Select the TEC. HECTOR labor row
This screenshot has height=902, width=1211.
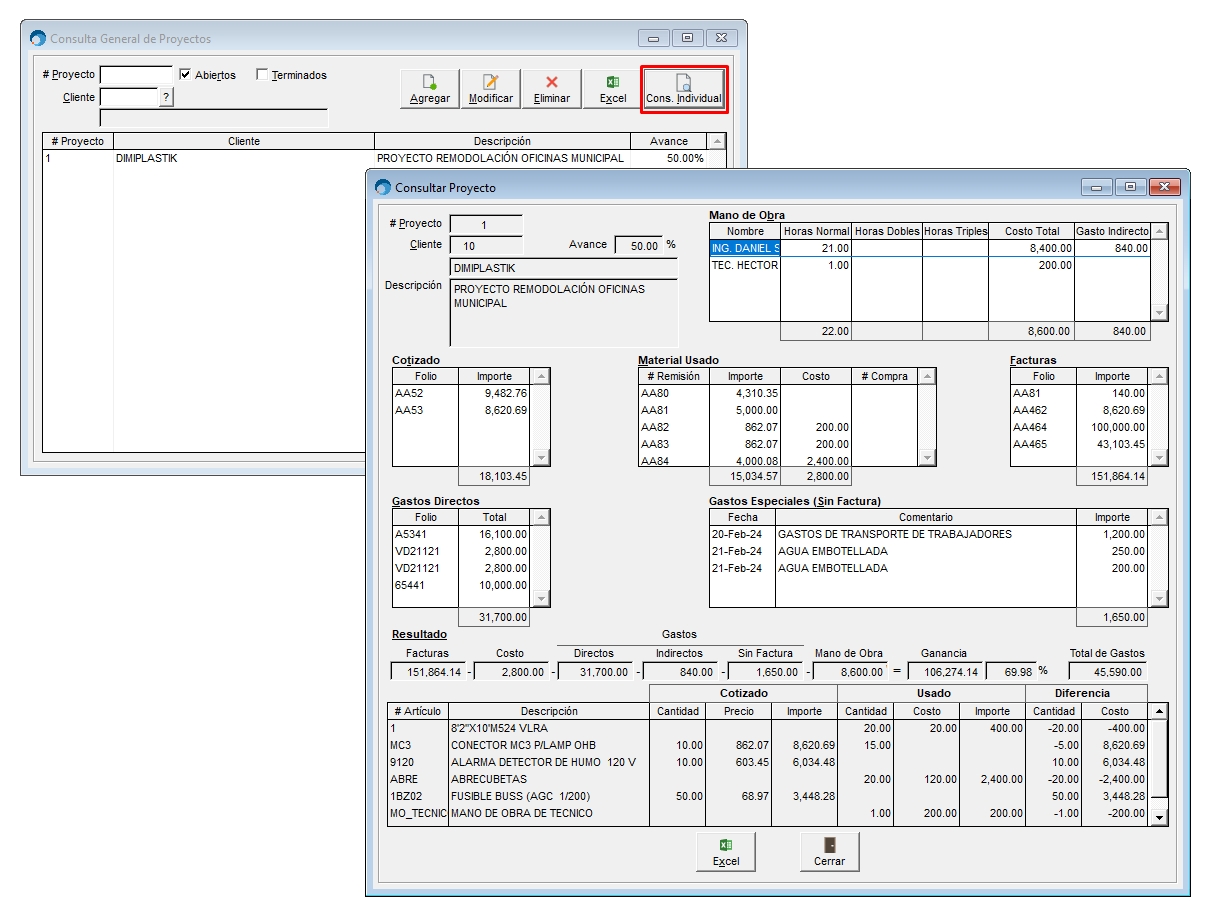(x=744, y=266)
